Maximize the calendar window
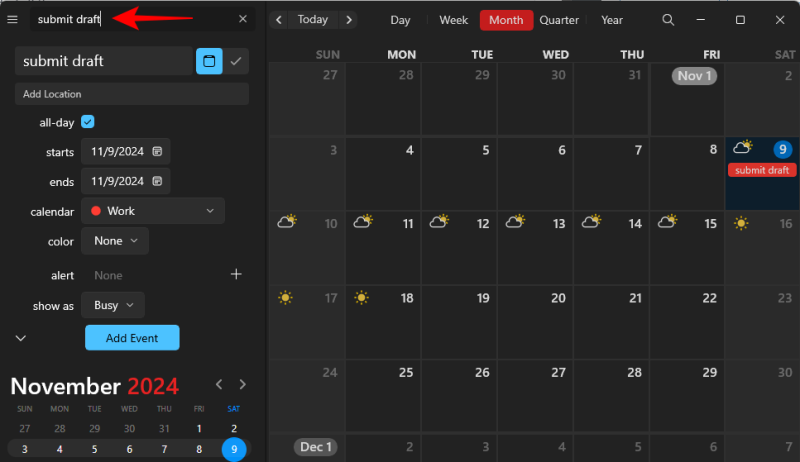800x462 pixels. [x=740, y=20]
